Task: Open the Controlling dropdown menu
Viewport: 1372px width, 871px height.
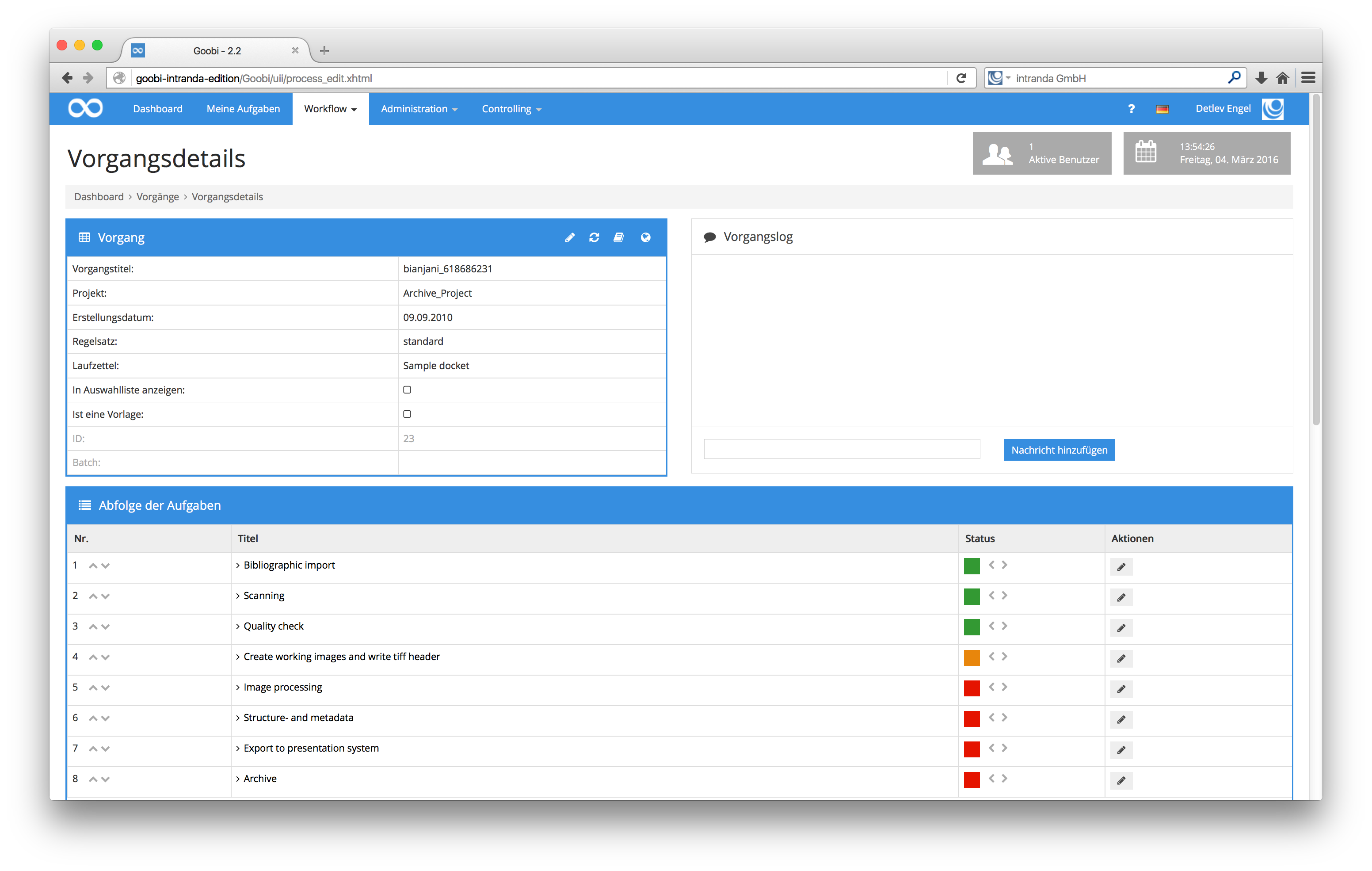Action: click(511, 109)
